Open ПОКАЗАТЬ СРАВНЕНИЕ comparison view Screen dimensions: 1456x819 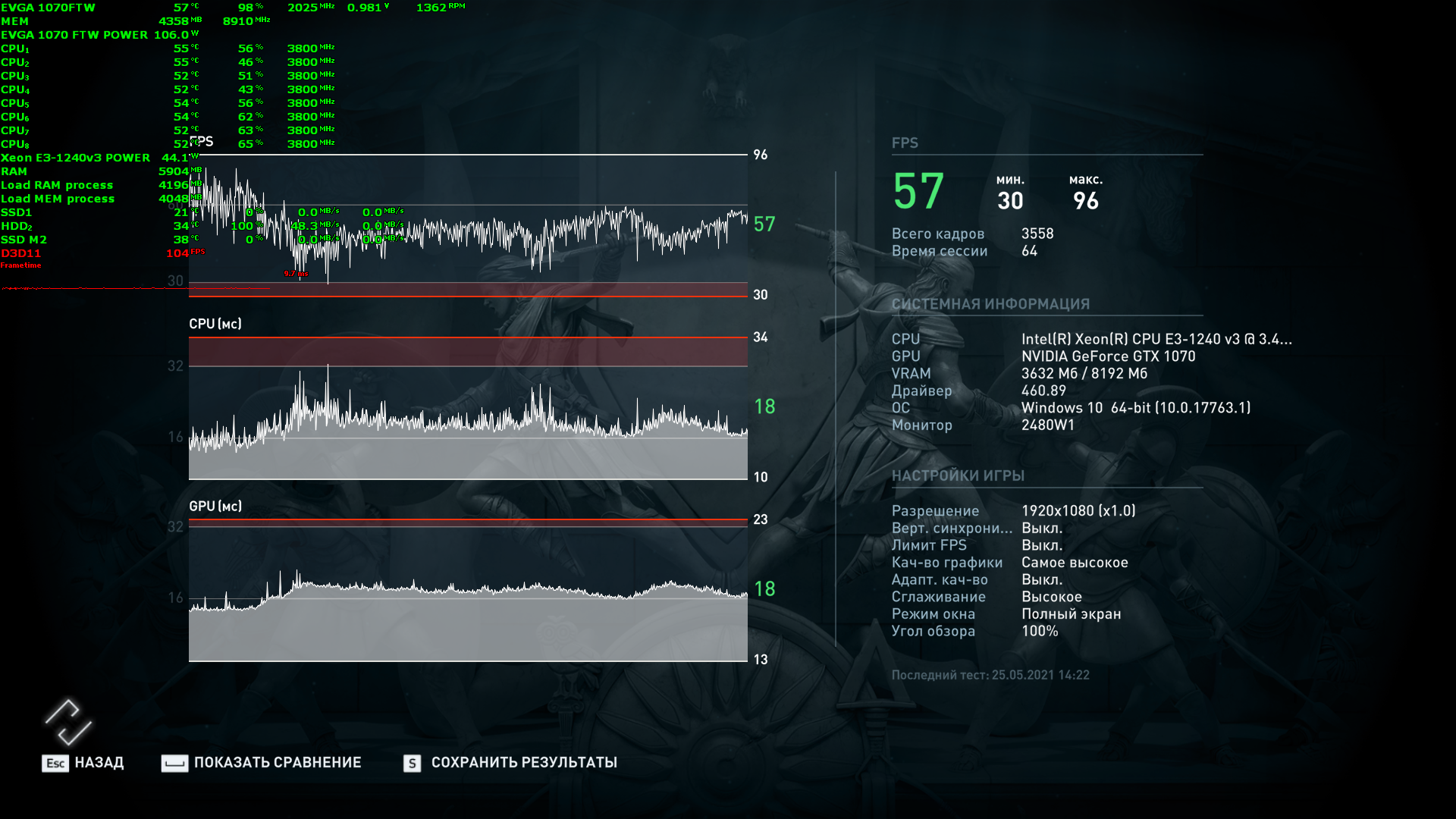pos(278,763)
